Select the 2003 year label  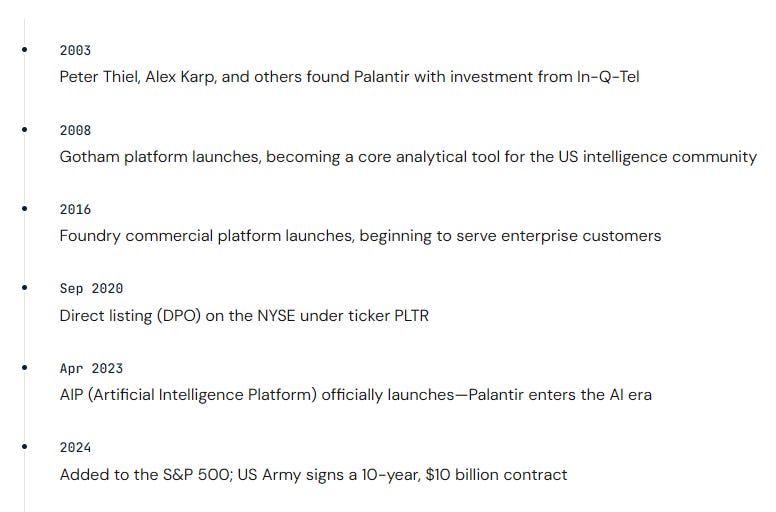(75, 50)
